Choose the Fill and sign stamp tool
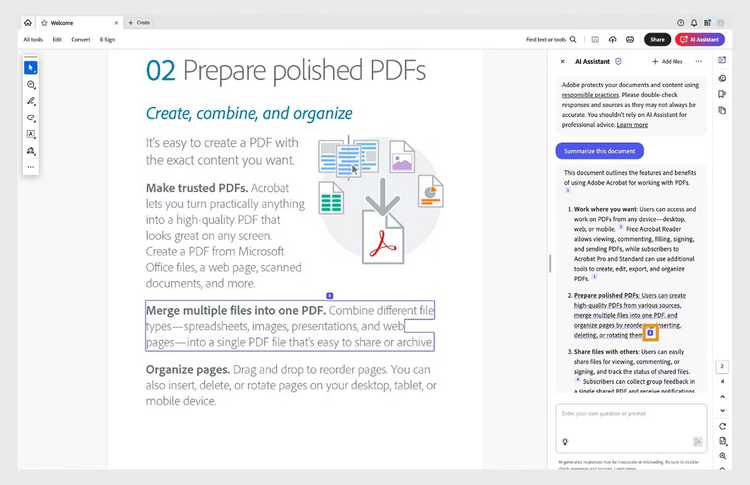This screenshot has width=750, height=485. tap(31, 151)
